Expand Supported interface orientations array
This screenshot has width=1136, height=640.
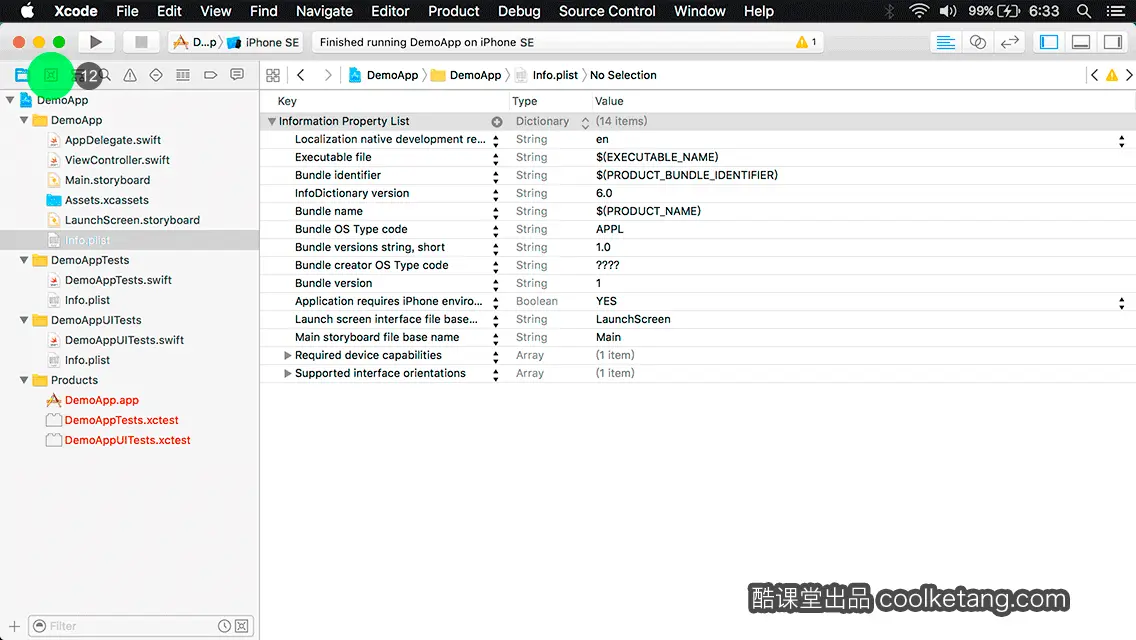(288, 373)
